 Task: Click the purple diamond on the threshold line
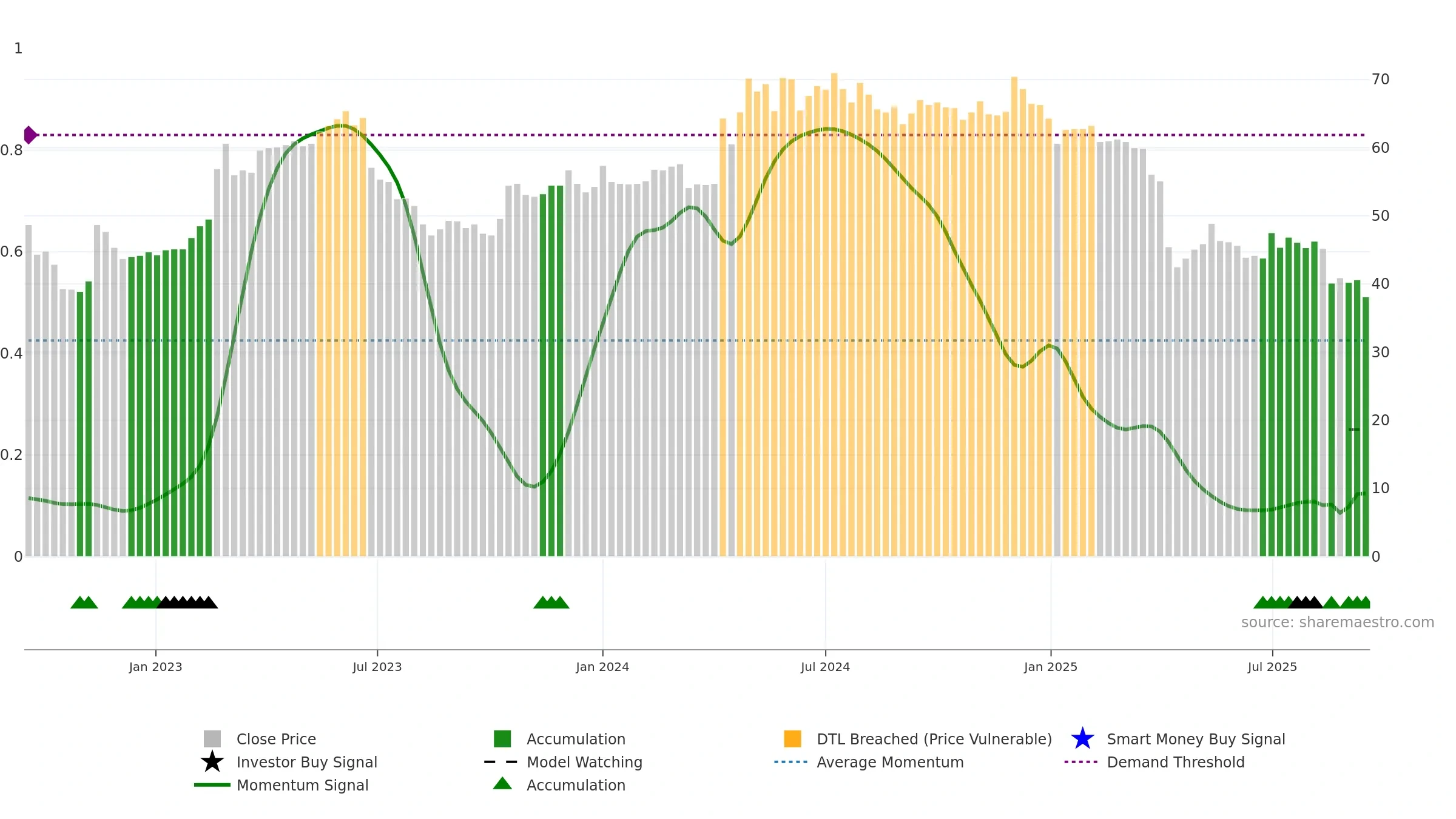coord(30,135)
